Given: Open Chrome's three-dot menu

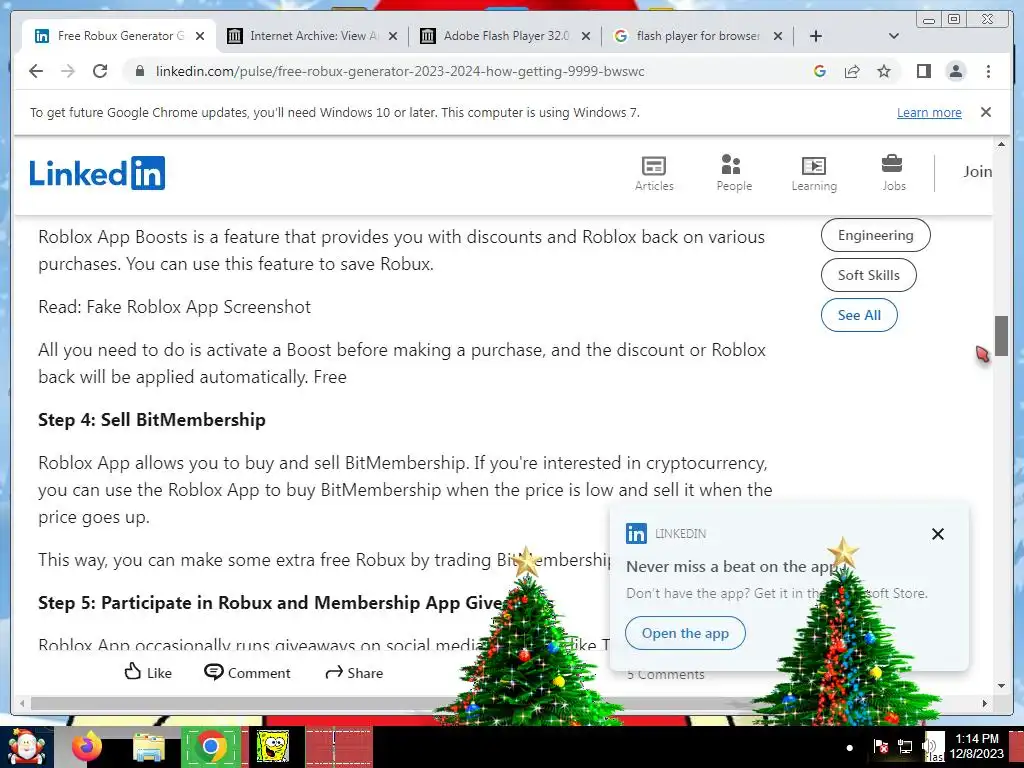Looking at the screenshot, I should coord(988,71).
